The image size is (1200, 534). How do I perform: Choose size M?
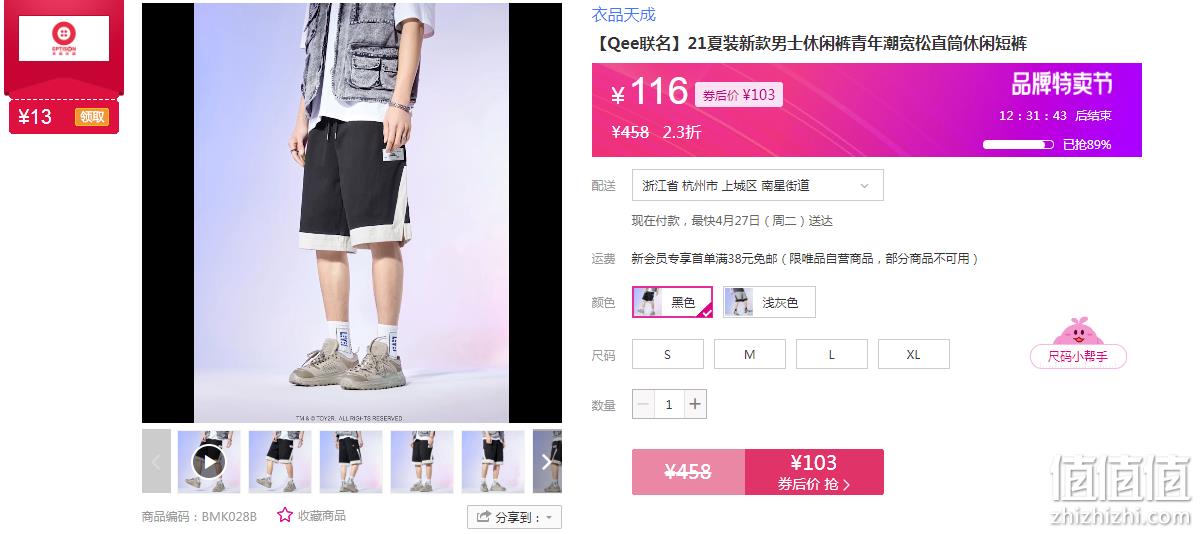pos(750,354)
